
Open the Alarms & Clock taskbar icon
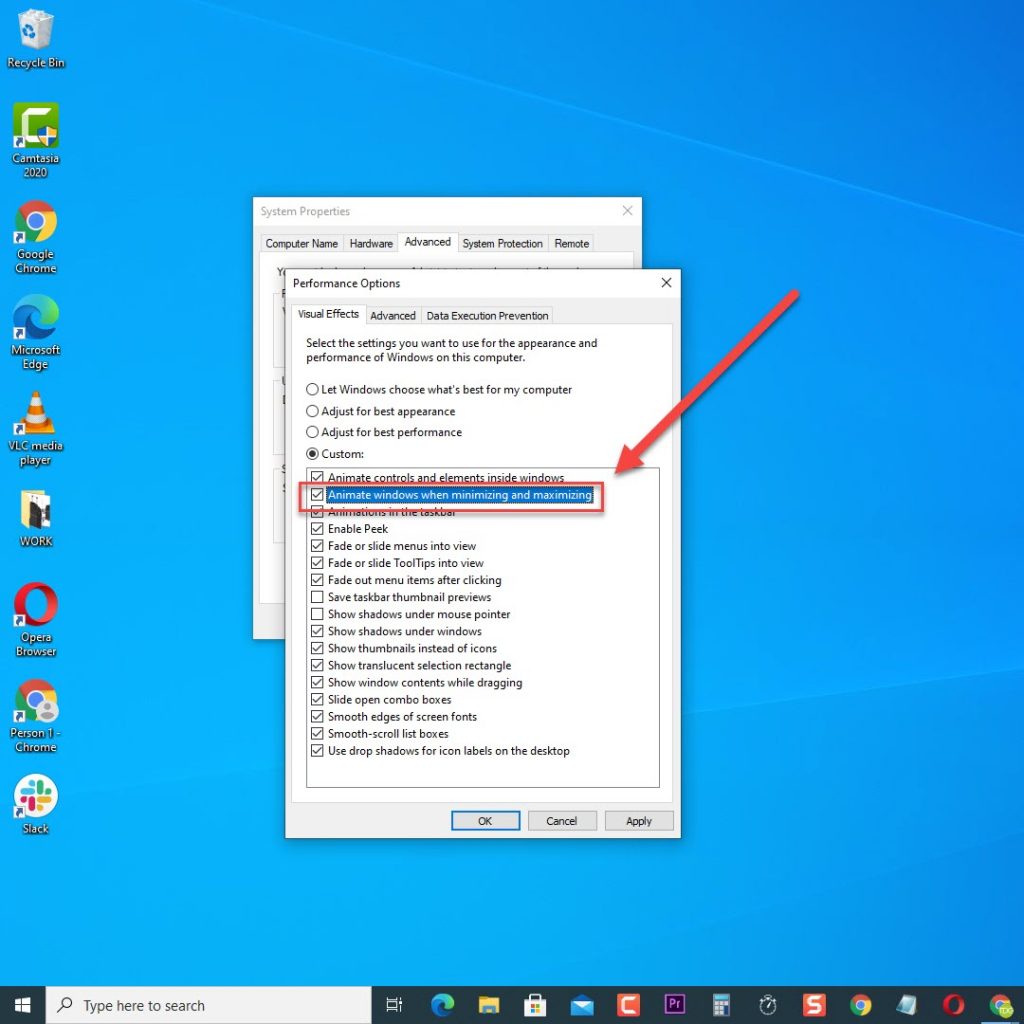point(768,1004)
